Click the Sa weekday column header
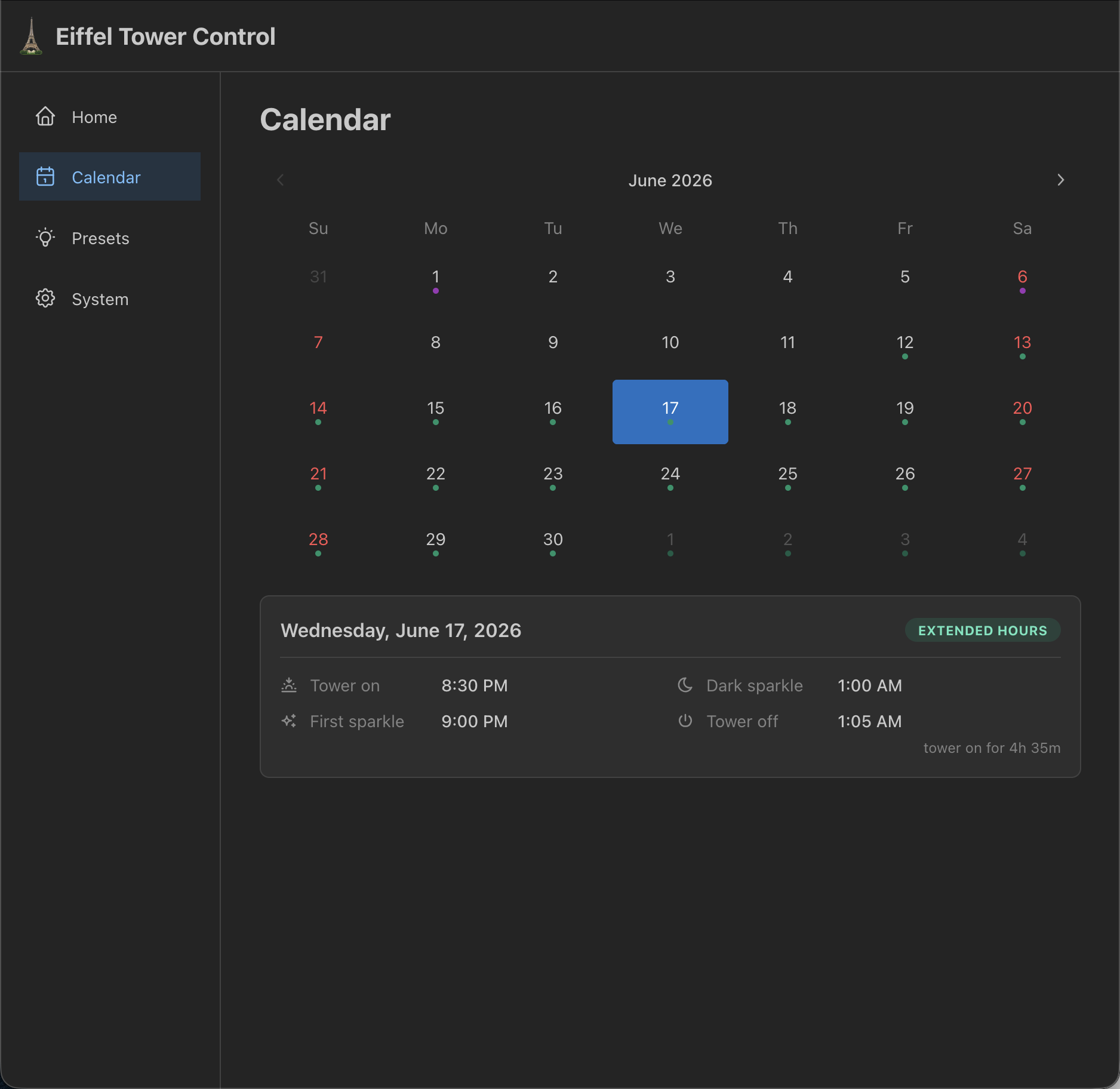Viewport: 1120px width, 1089px height. (1023, 228)
